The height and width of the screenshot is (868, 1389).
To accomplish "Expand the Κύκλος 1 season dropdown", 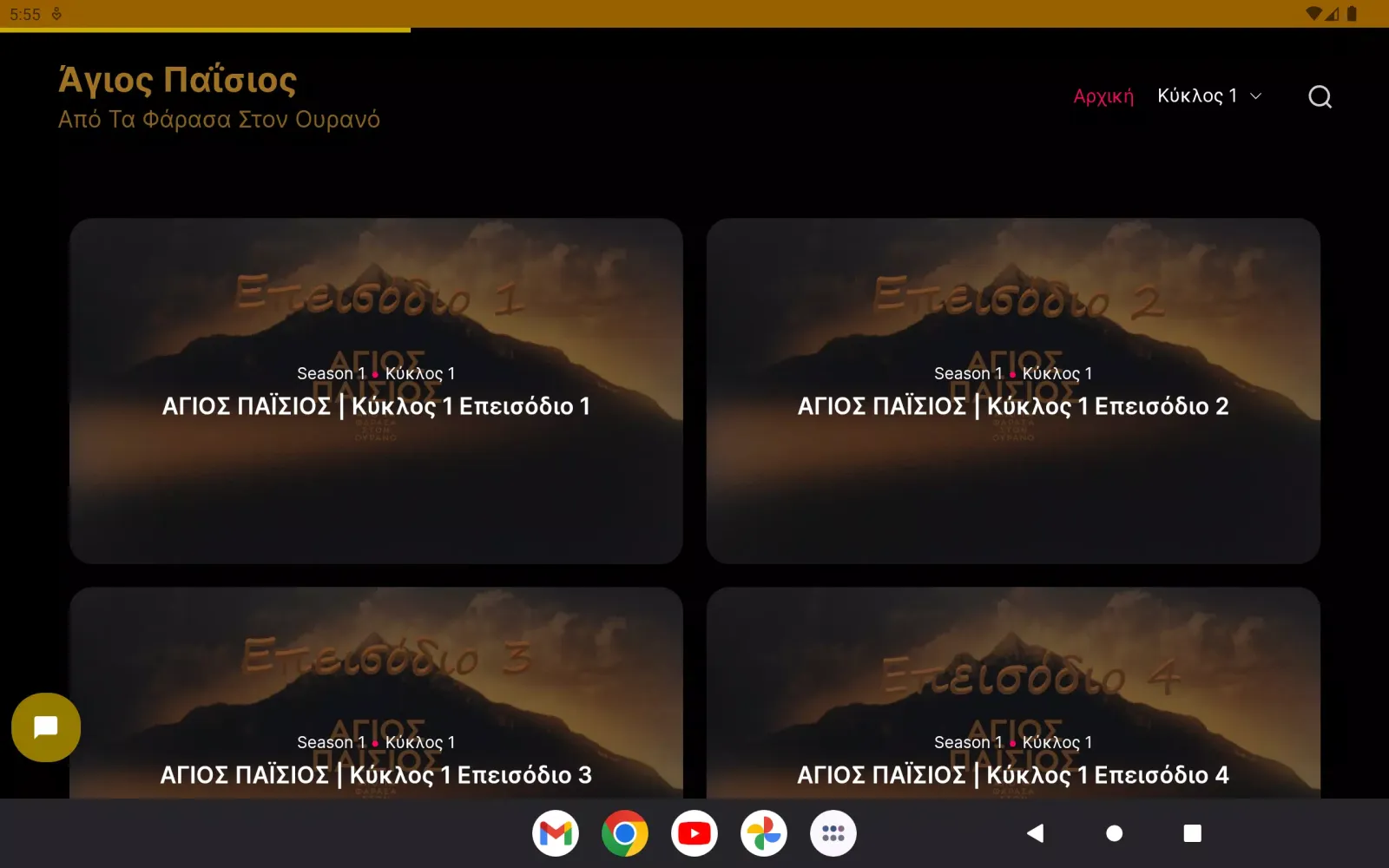I will (x=1209, y=95).
